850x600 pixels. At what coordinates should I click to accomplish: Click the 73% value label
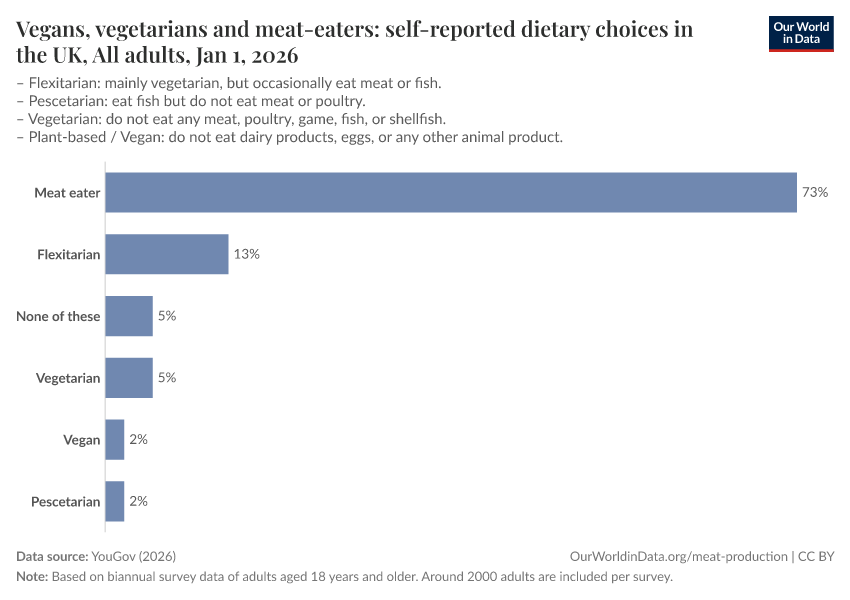pyautogui.click(x=814, y=193)
